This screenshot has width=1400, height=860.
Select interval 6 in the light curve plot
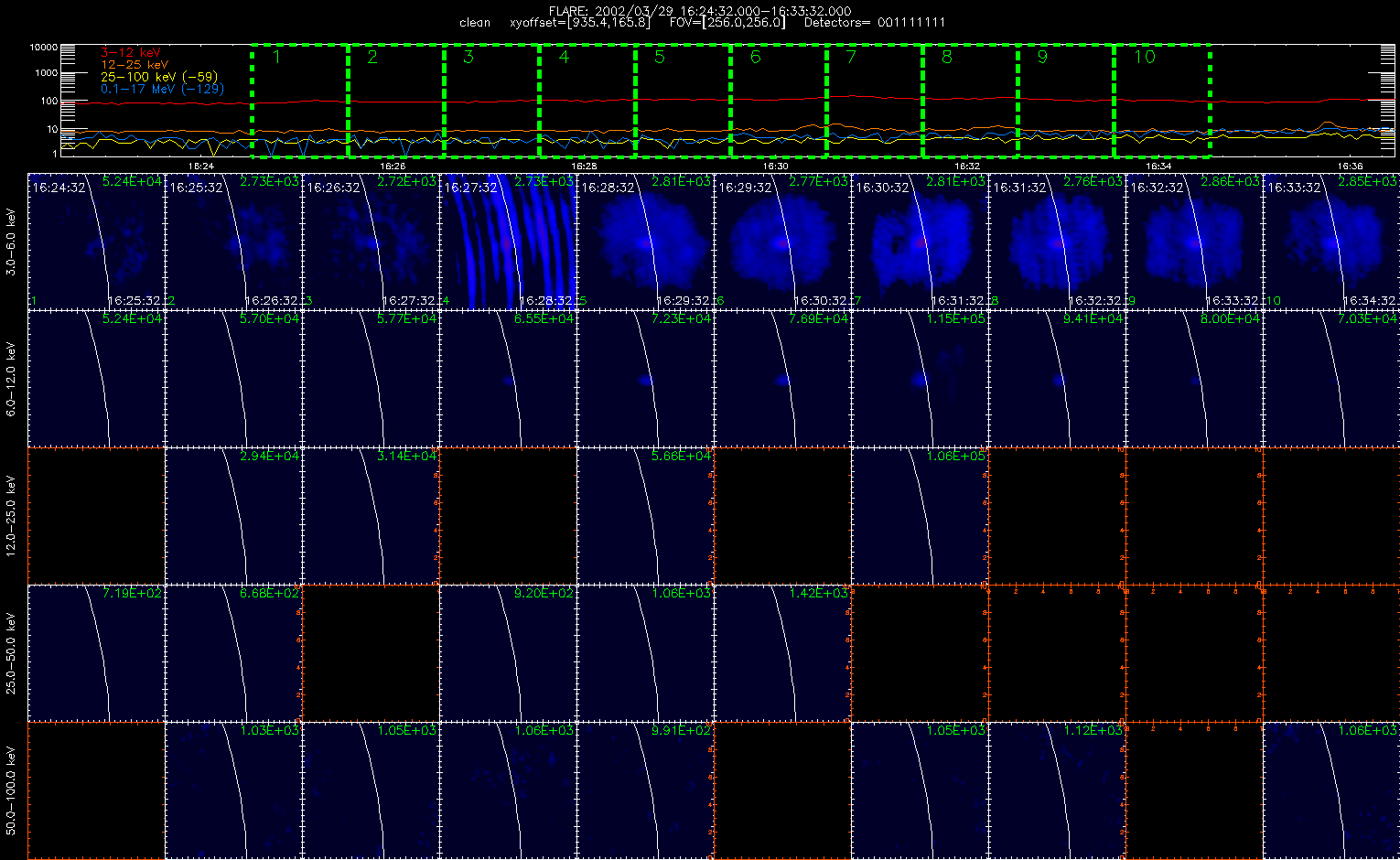(x=779, y=101)
